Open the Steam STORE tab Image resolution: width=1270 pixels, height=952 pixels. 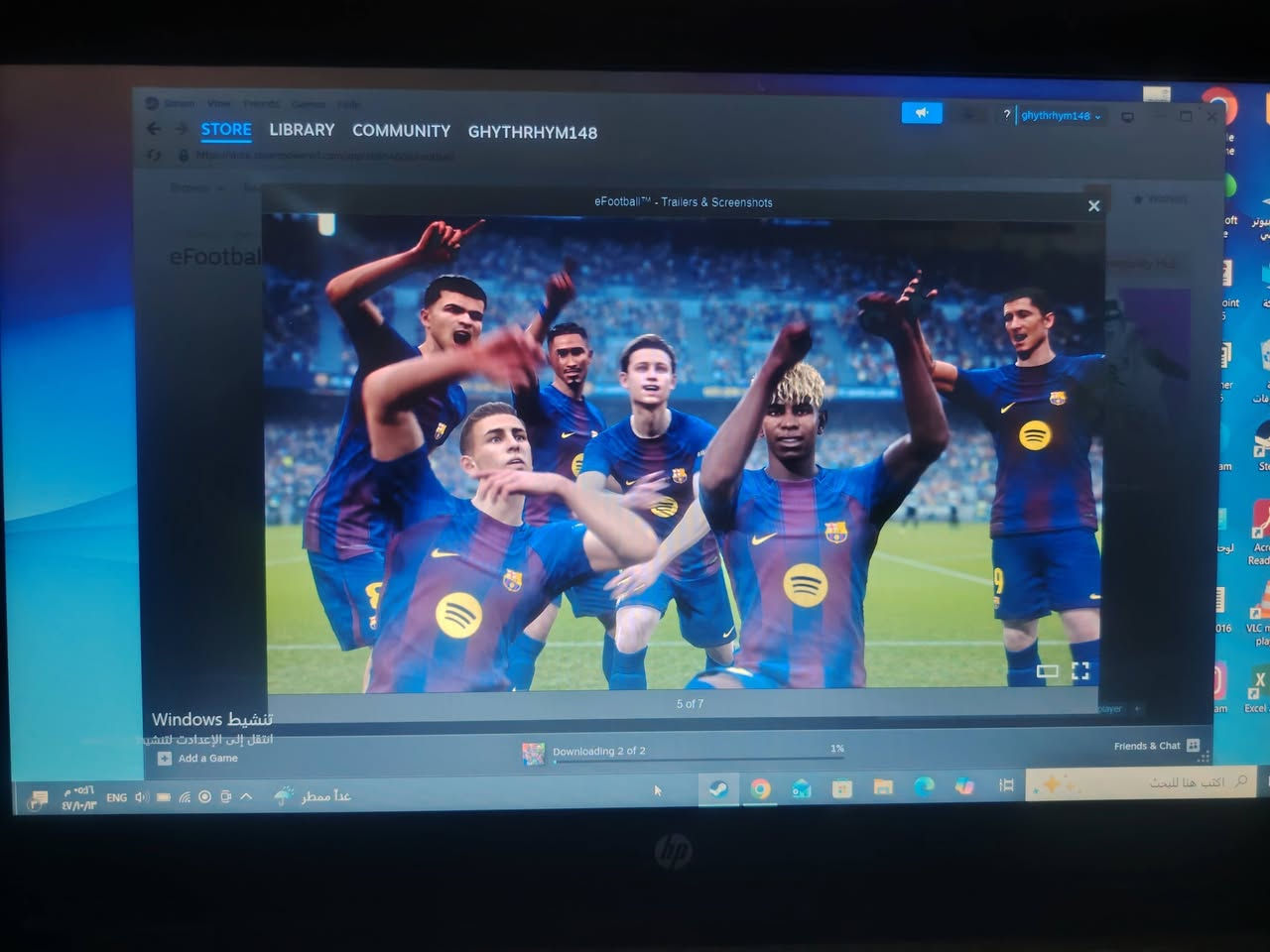[226, 129]
